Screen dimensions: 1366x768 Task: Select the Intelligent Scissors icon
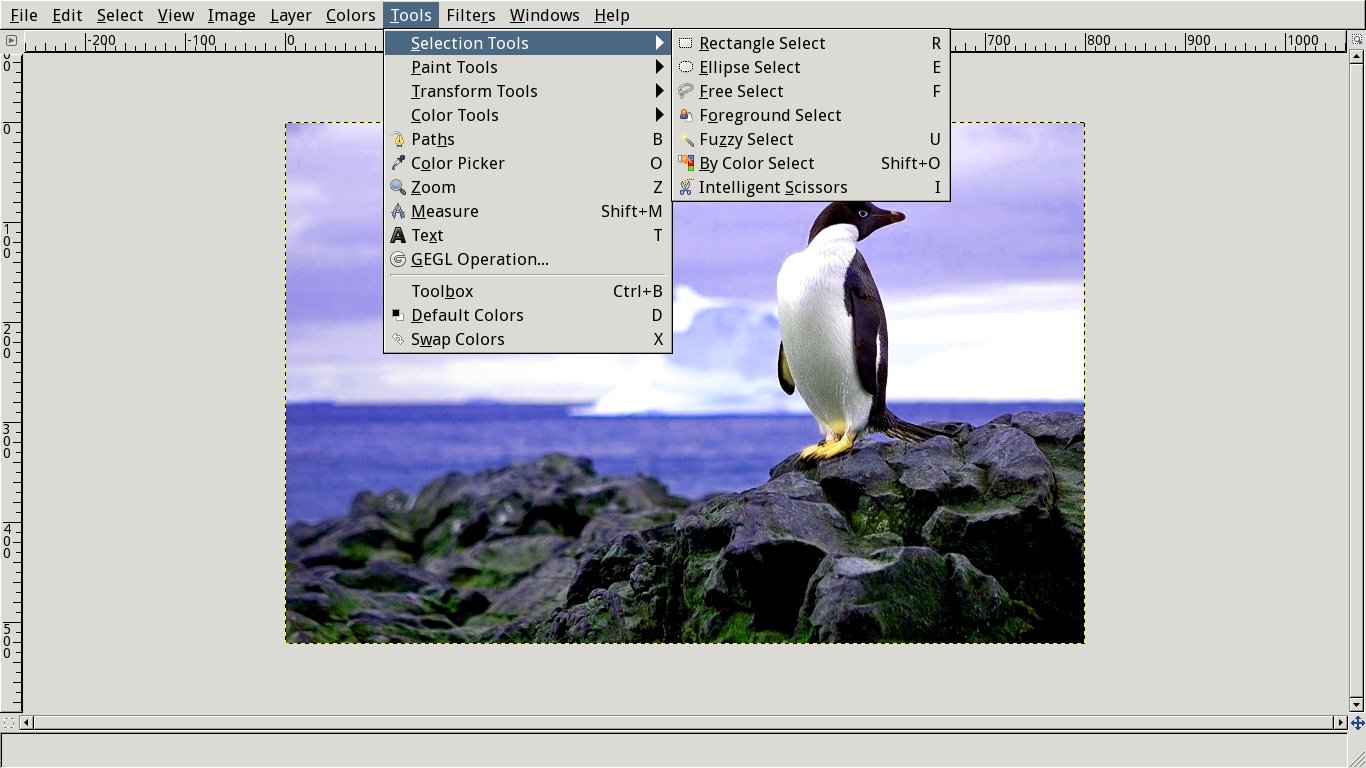(x=686, y=187)
